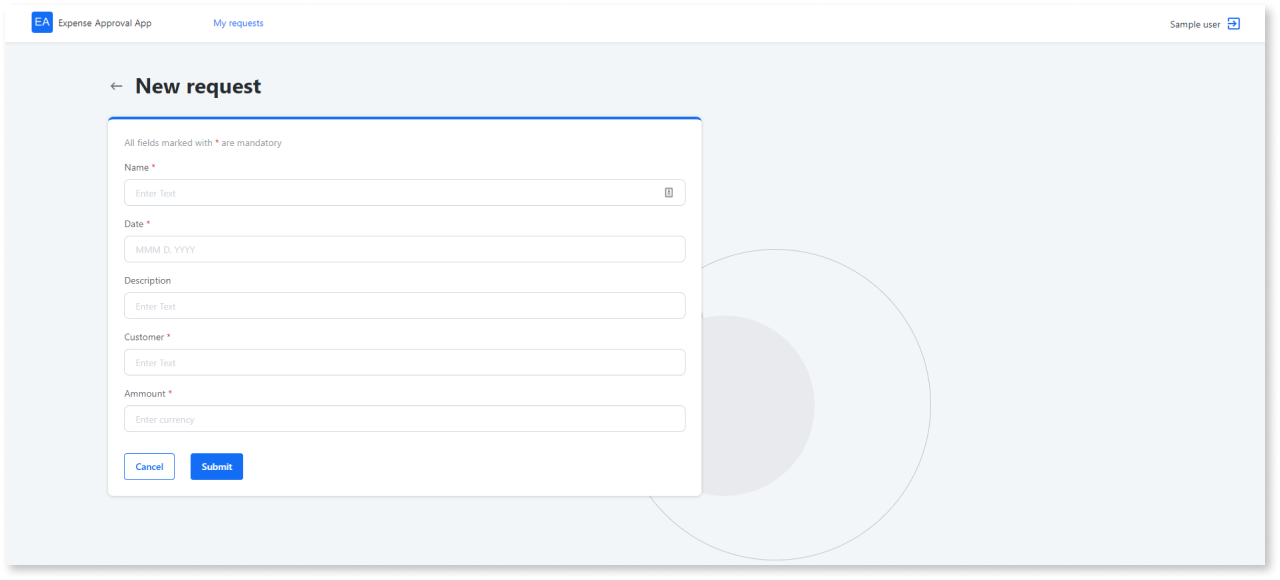
Task: Click the sign-out icon near Sample user
Action: tap(1233, 22)
